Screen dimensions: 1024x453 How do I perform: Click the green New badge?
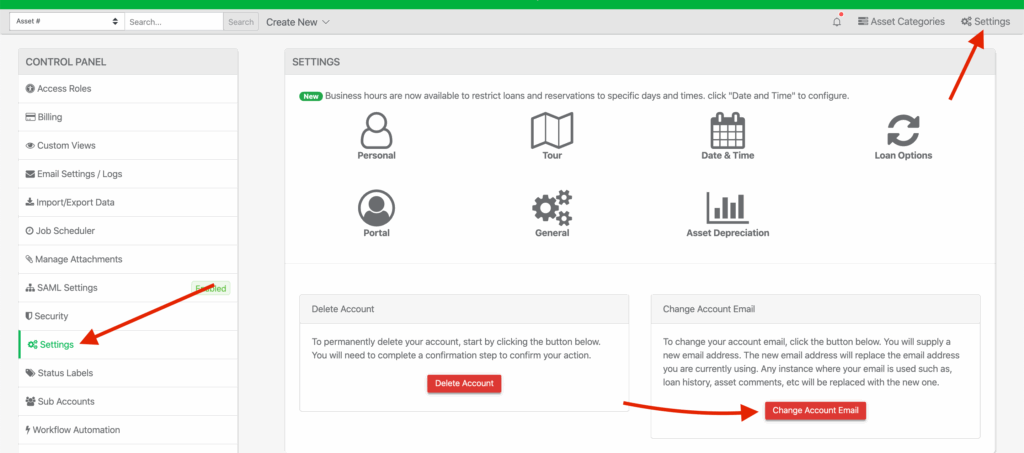tap(311, 96)
